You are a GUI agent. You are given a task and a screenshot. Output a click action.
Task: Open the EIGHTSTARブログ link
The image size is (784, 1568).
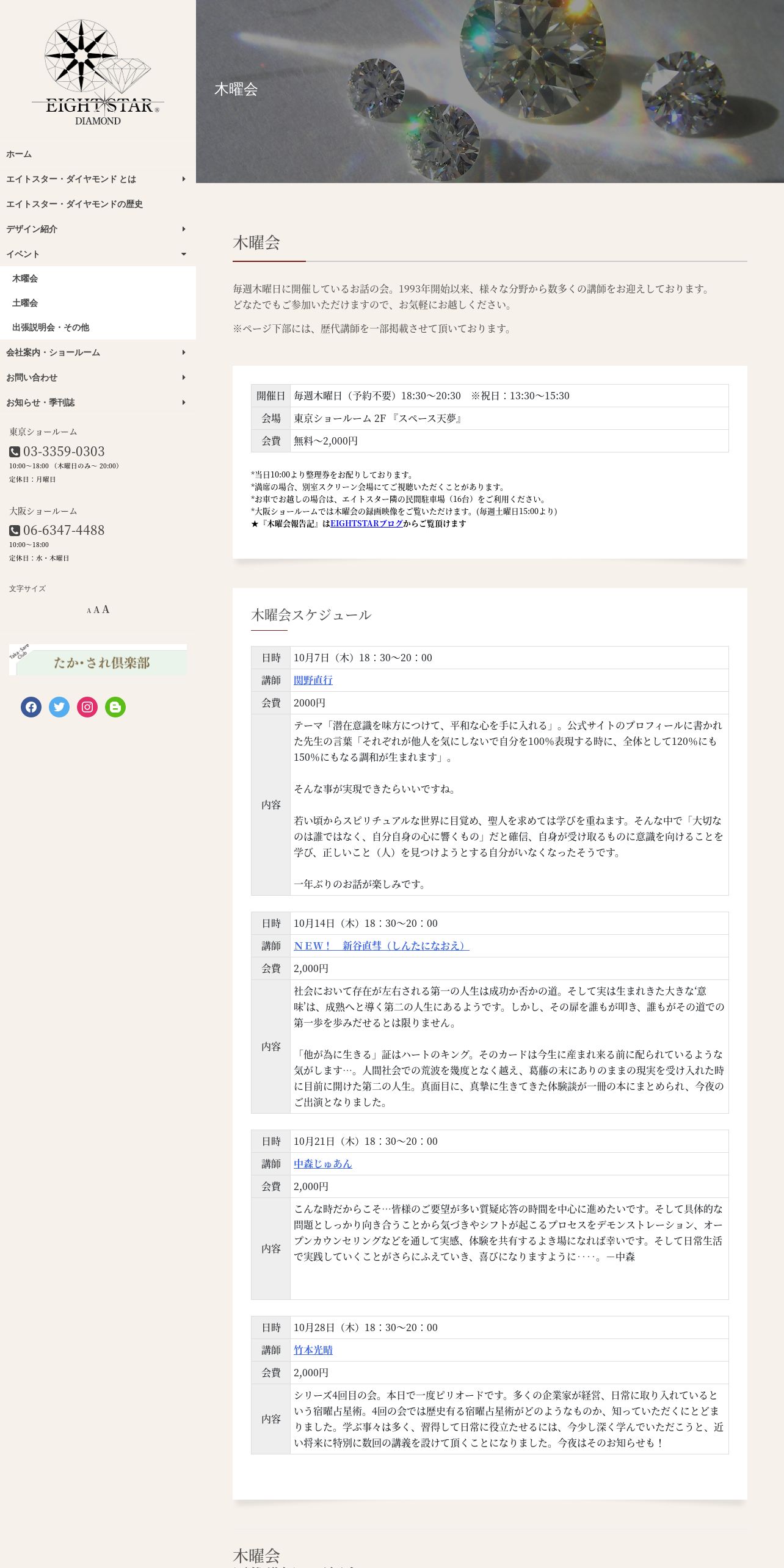click(366, 523)
